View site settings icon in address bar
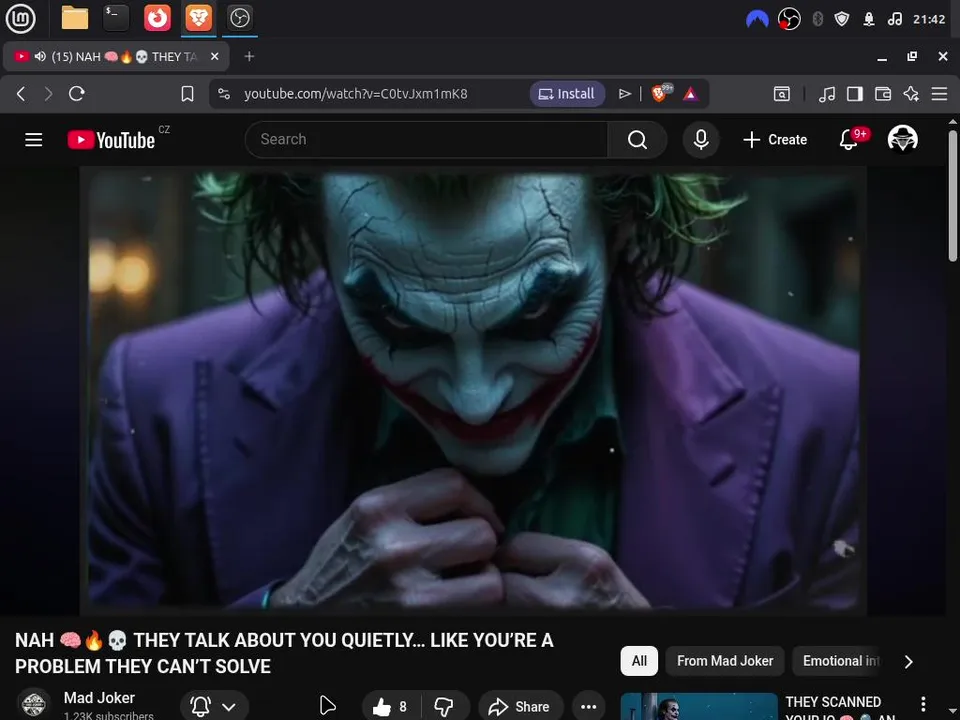This screenshot has height=720, width=960. pyautogui.click(x=224, y=94)
